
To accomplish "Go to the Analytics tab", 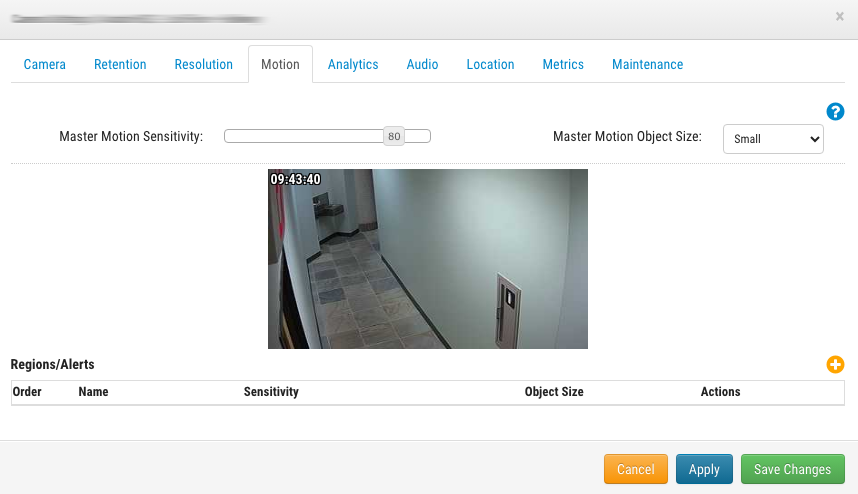I will pyautogui.click(x=353, y=64).
